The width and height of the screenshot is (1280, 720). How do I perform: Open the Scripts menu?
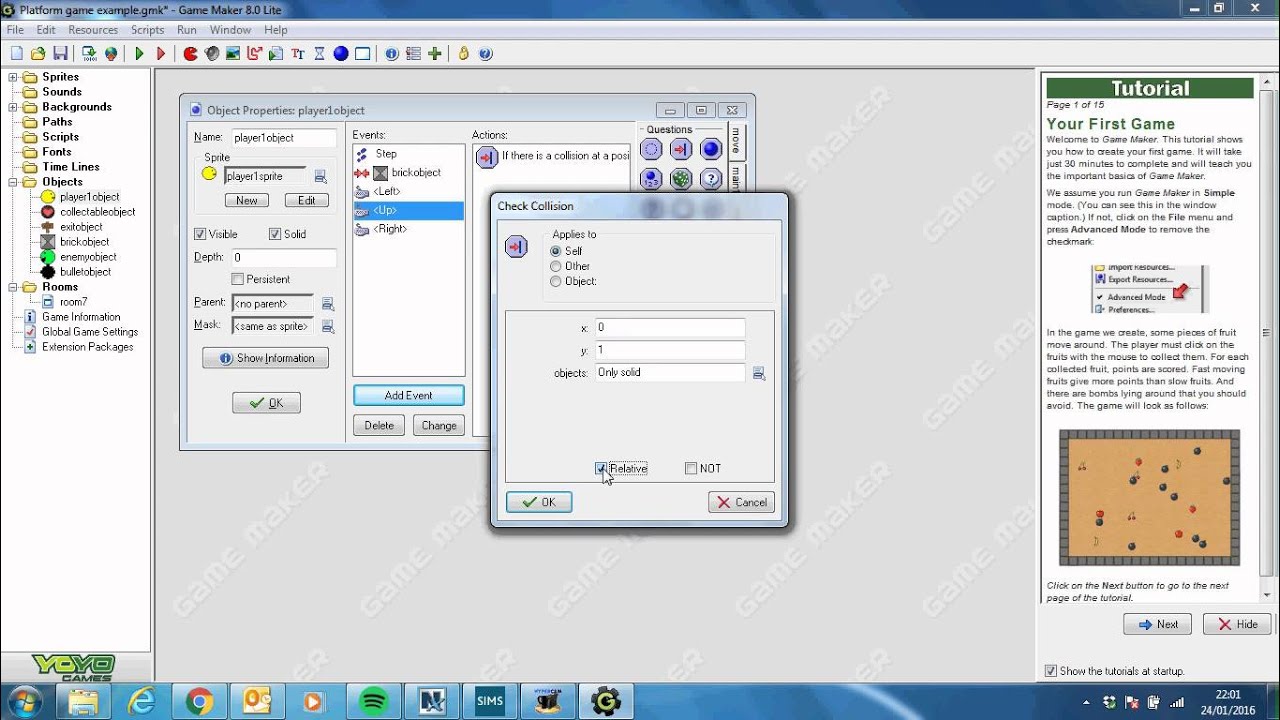tap(148, 30)
